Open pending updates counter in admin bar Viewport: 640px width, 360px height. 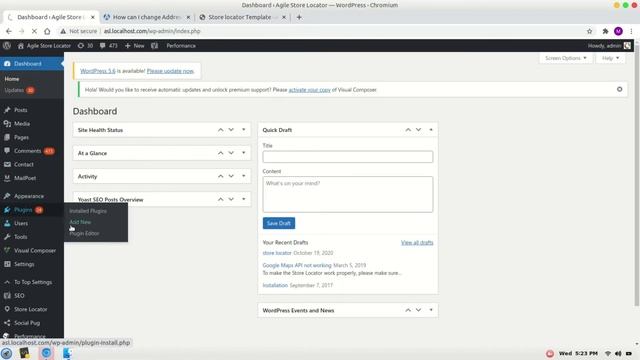point(86,46)
